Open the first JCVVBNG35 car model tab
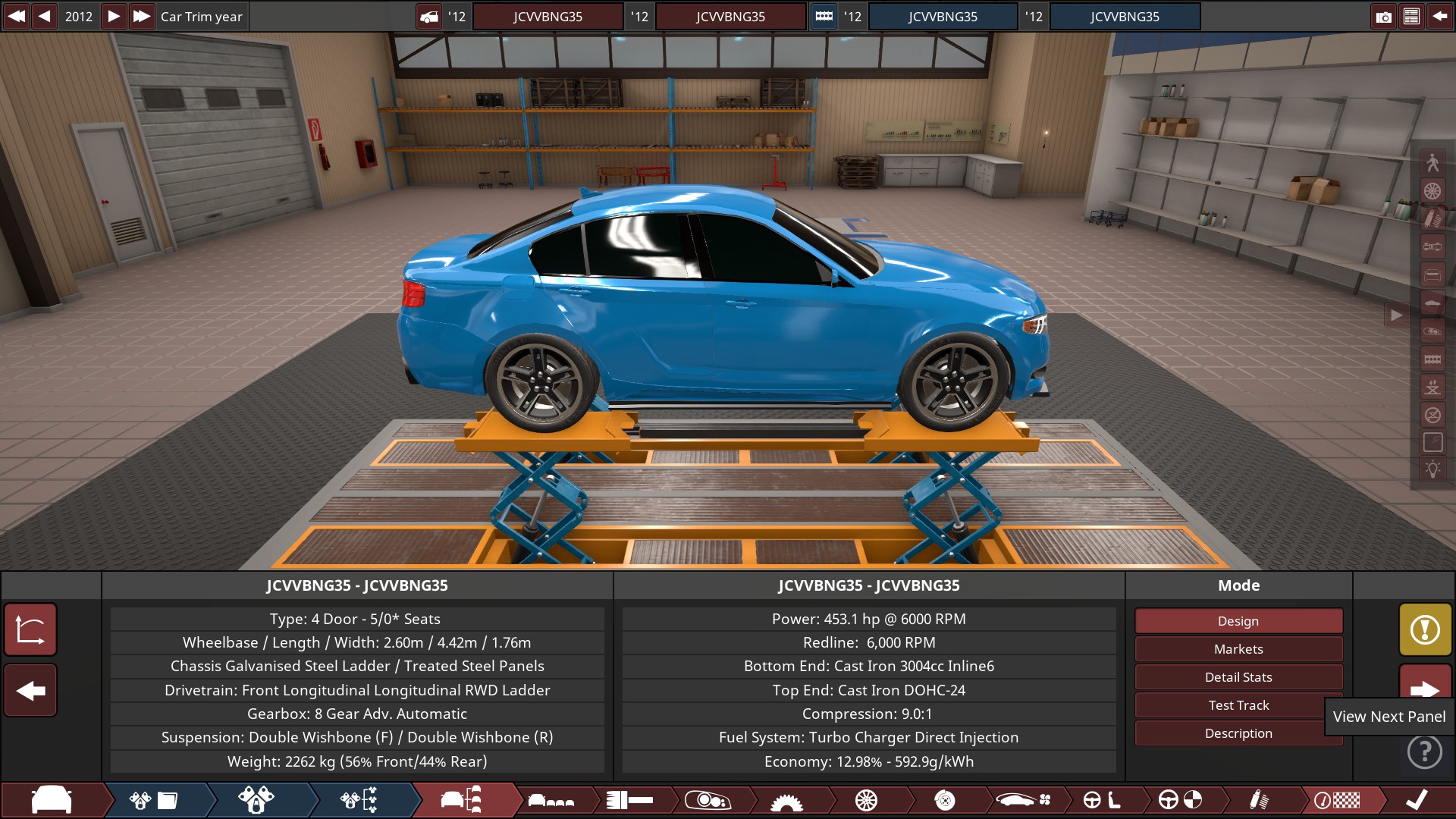The image size is (1456, 819). point(548,17)
